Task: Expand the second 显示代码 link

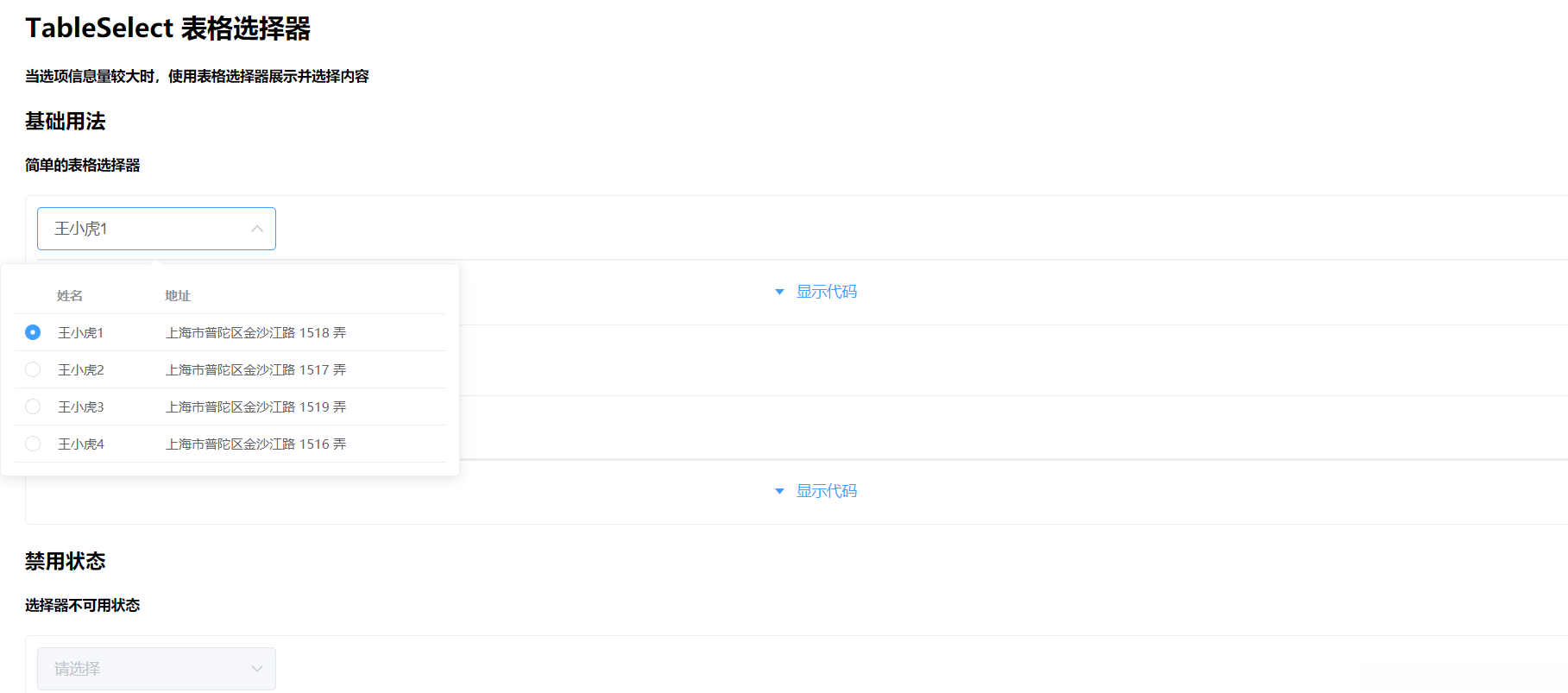Action: (x=826, y=491)
